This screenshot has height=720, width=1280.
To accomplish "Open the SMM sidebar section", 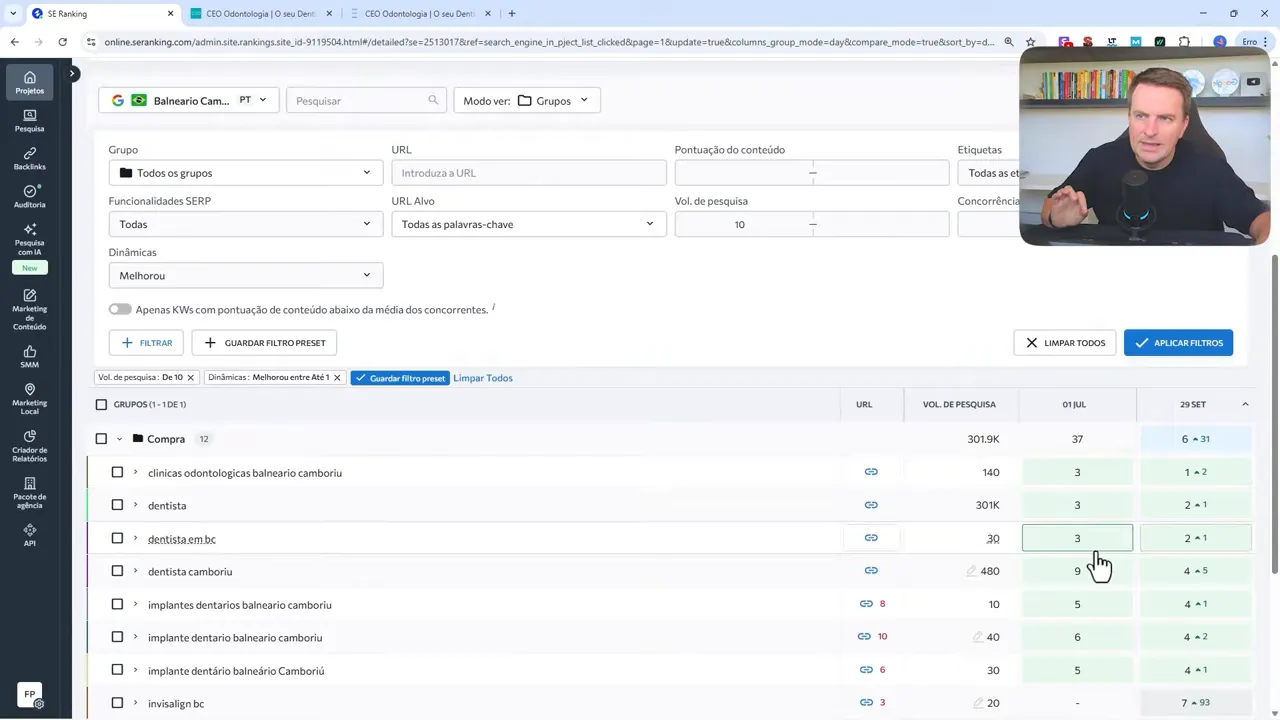I will [29, 357].
